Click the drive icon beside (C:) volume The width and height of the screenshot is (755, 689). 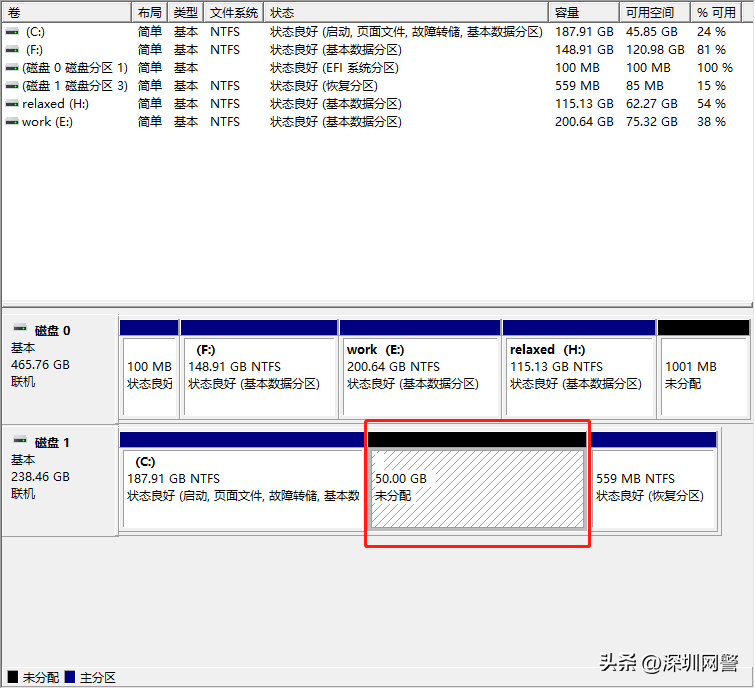pyautogui.click(x=12, y=32)
